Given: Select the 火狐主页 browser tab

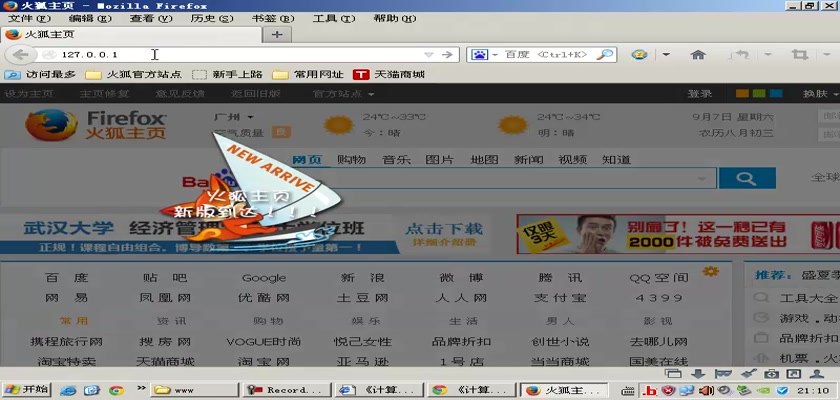Looking at the screenshot, I should [131, 35].
